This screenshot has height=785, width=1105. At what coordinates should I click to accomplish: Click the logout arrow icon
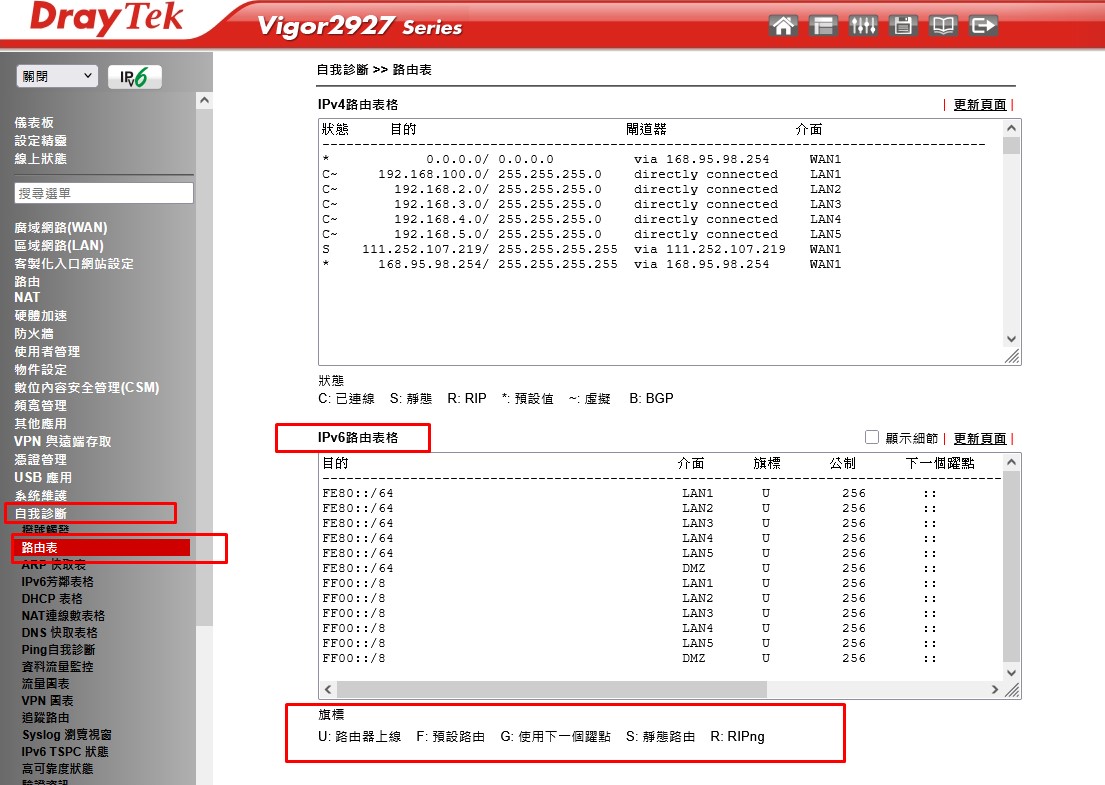[x=983, y=26]
